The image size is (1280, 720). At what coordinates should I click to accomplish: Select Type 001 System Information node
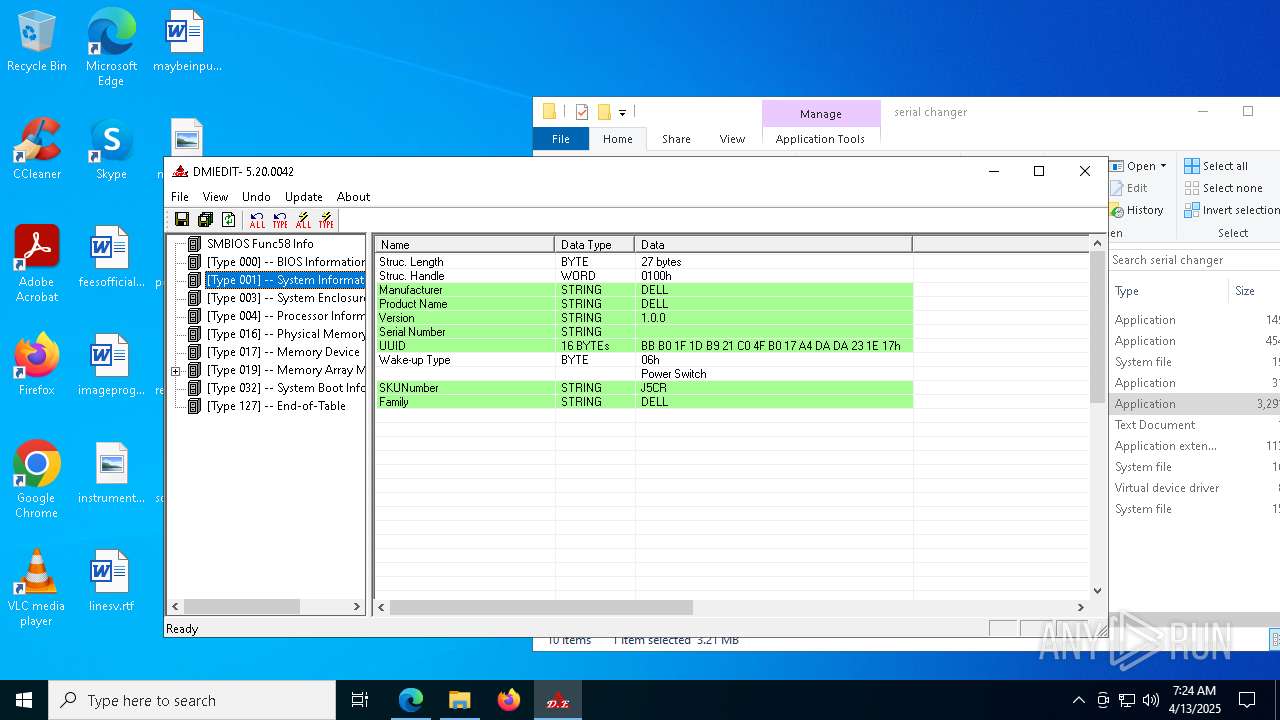click(286, 280)
